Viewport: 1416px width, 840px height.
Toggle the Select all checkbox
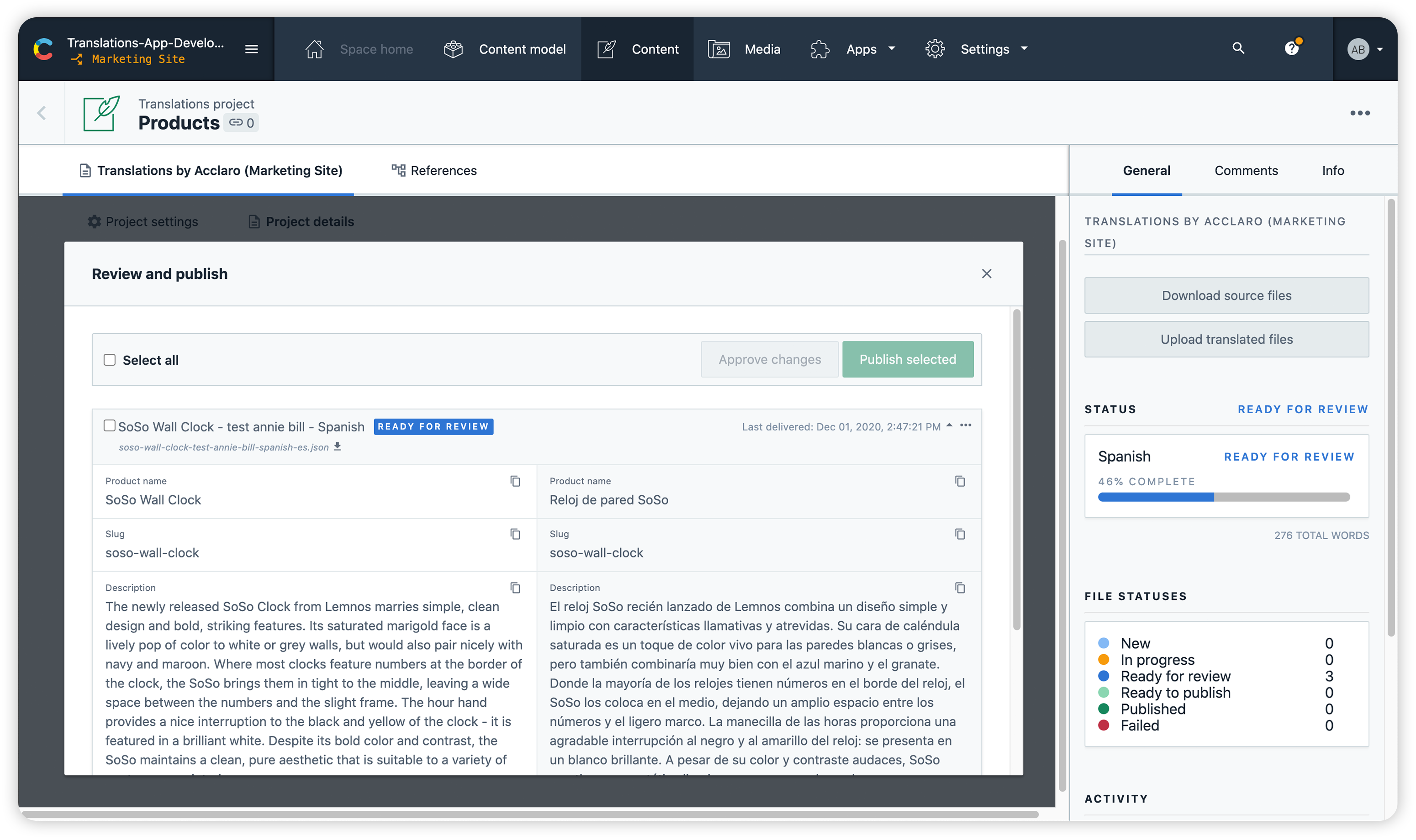click(109, 359)
